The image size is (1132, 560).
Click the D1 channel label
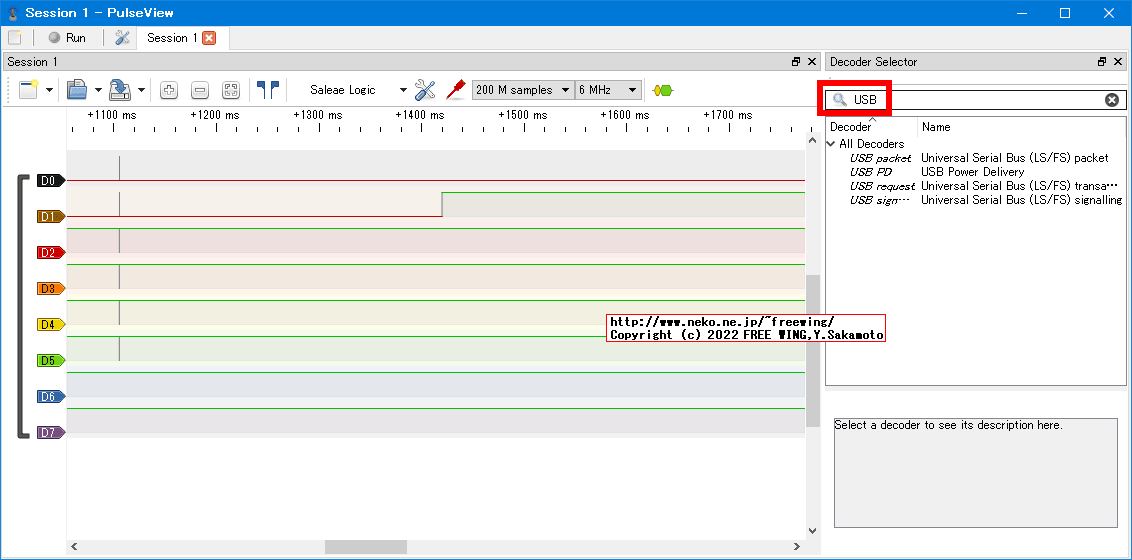(51, 216)
